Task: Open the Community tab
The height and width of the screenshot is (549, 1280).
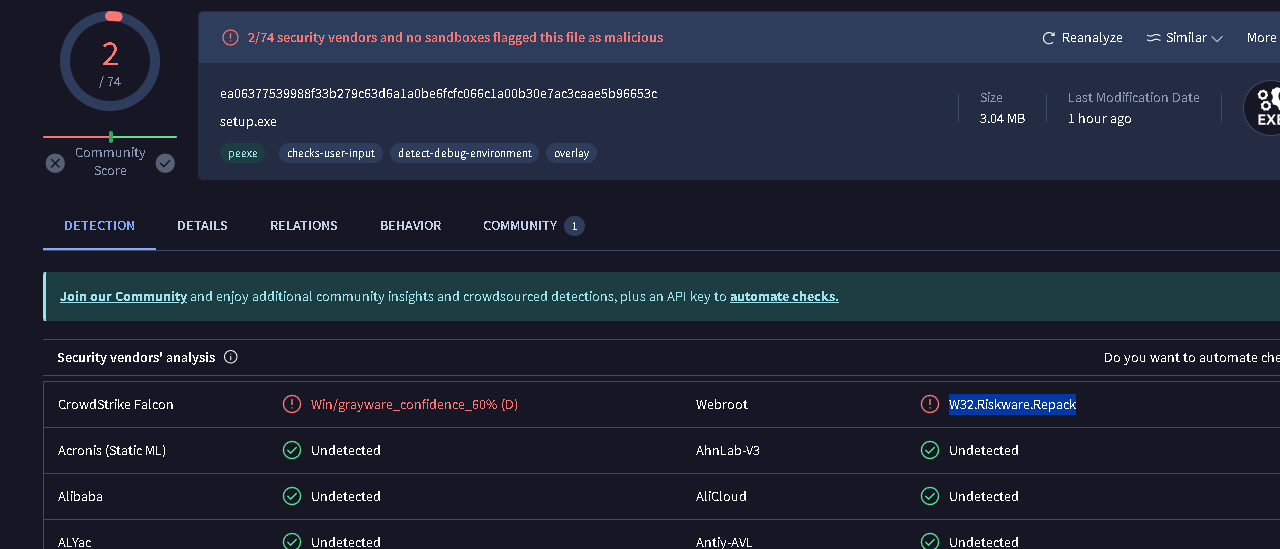Action: (520, 225)
